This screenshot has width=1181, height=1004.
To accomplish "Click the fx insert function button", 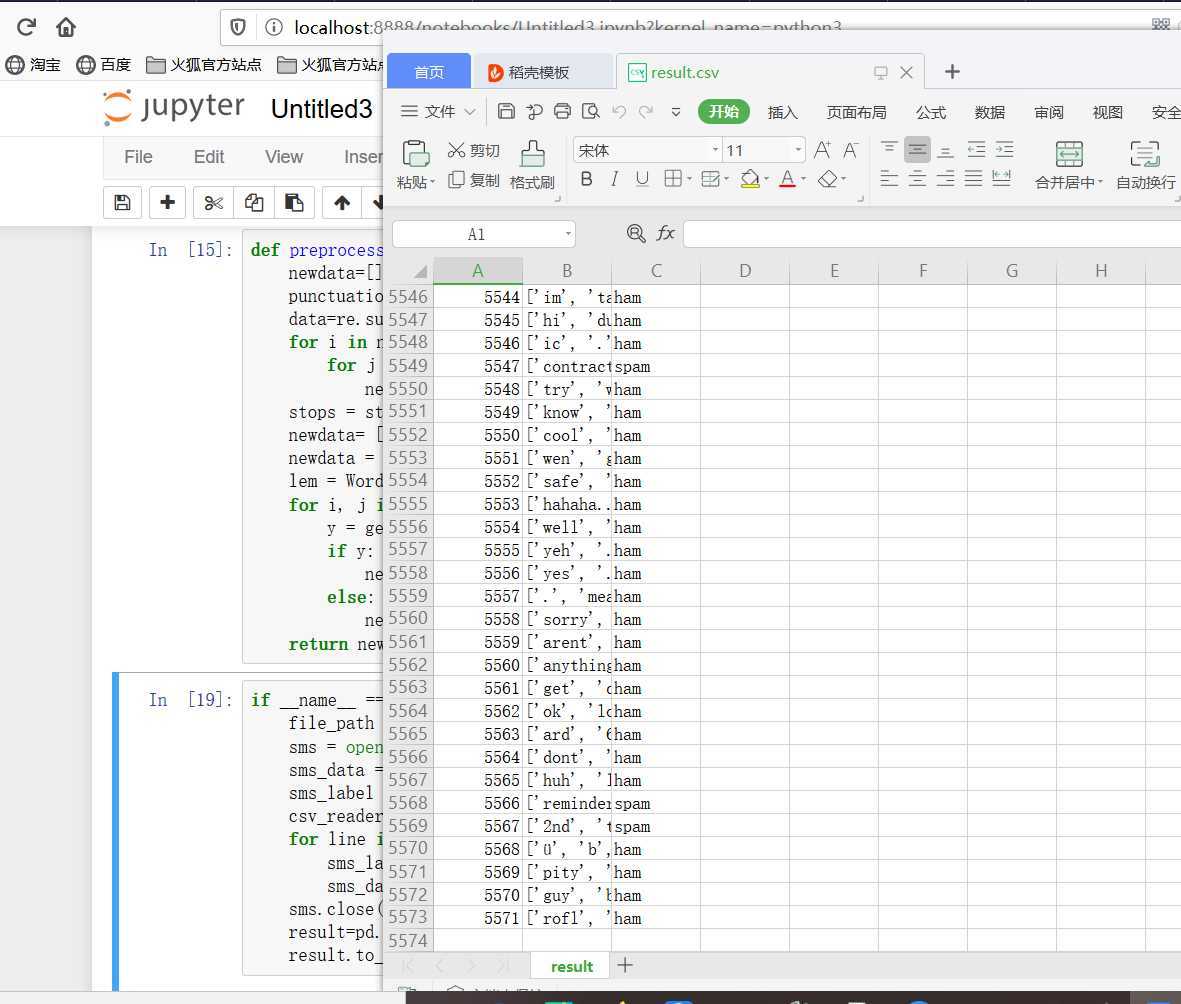I will pyautogui.click(x=665, y=233).
